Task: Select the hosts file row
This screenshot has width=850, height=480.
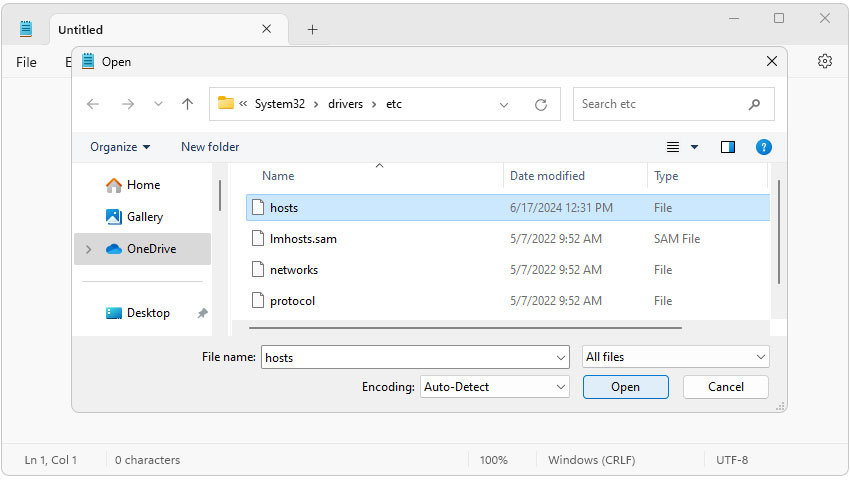Action: (x=508, y=208)
